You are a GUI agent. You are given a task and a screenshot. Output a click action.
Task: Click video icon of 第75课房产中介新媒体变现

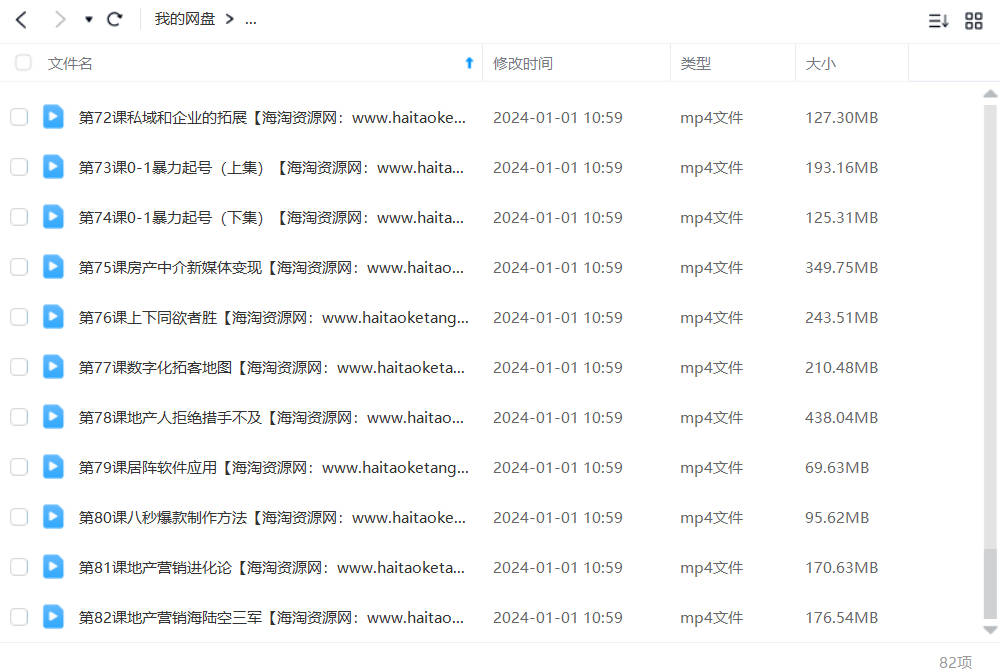53,267
